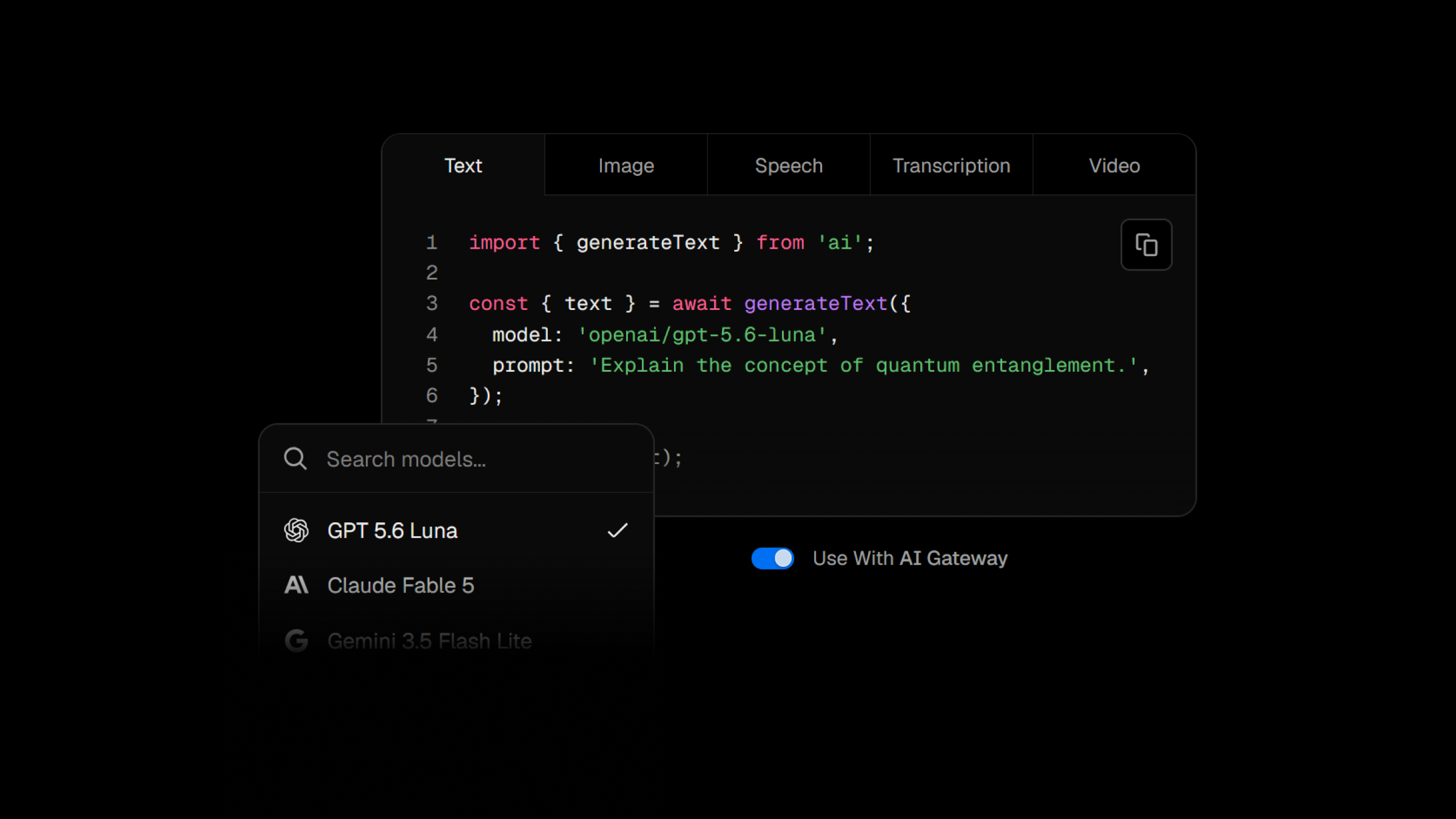Choose GPT 5.6 Luna from the model list
Screen dimensions: 1456x819
[x=456, y=530]
